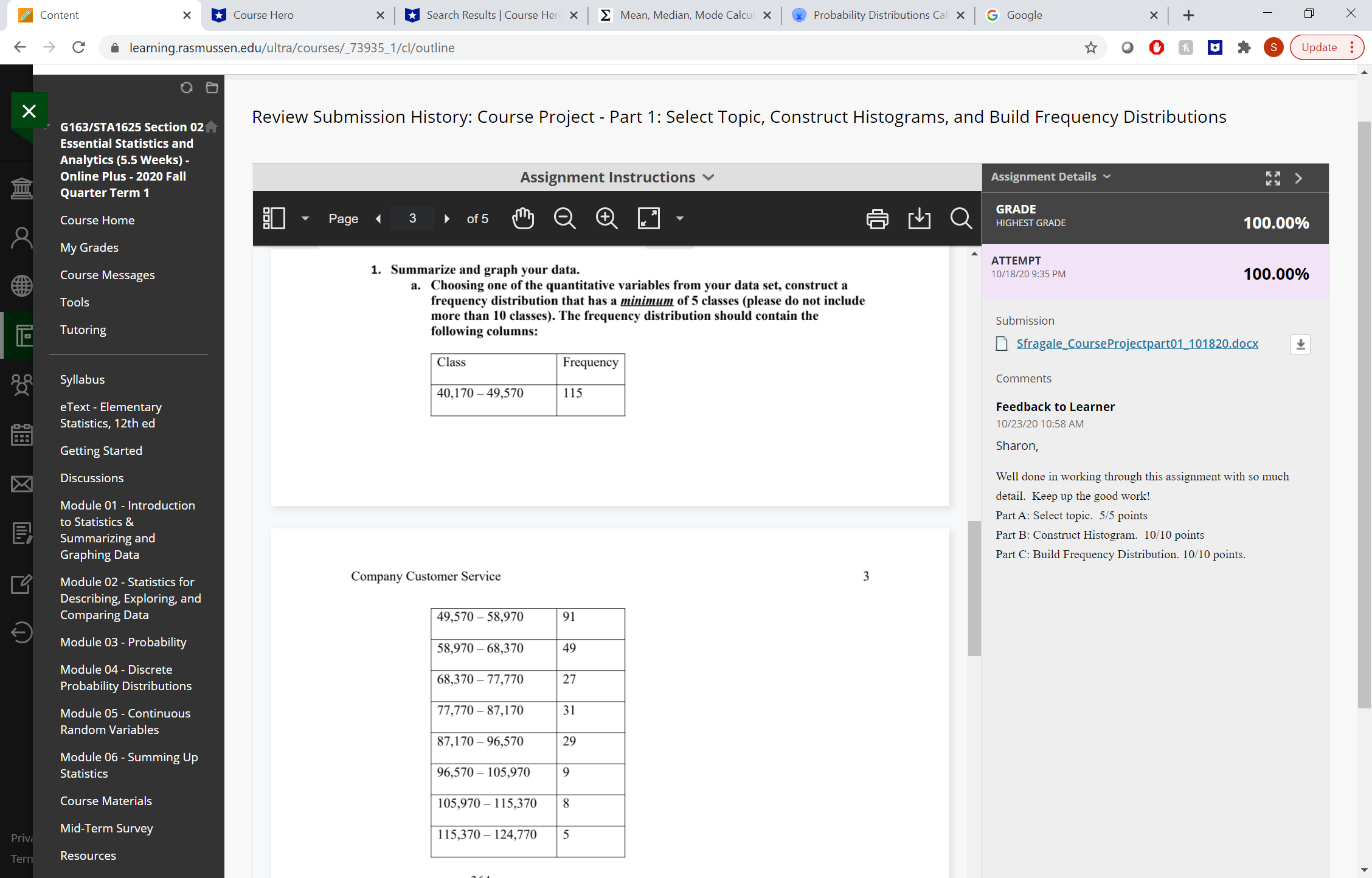Zoom out on the document
This screenshot has height=878, width=1372.
[564, 218]
